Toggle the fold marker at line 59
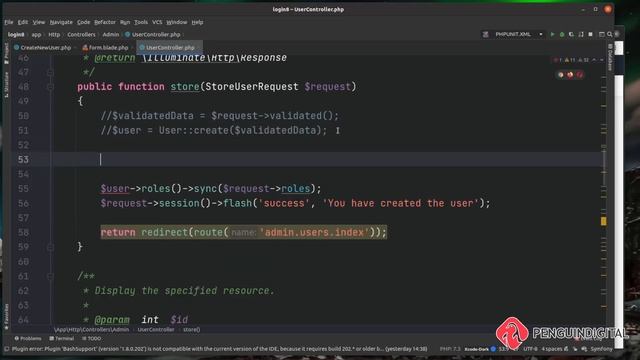 (50, 247)
